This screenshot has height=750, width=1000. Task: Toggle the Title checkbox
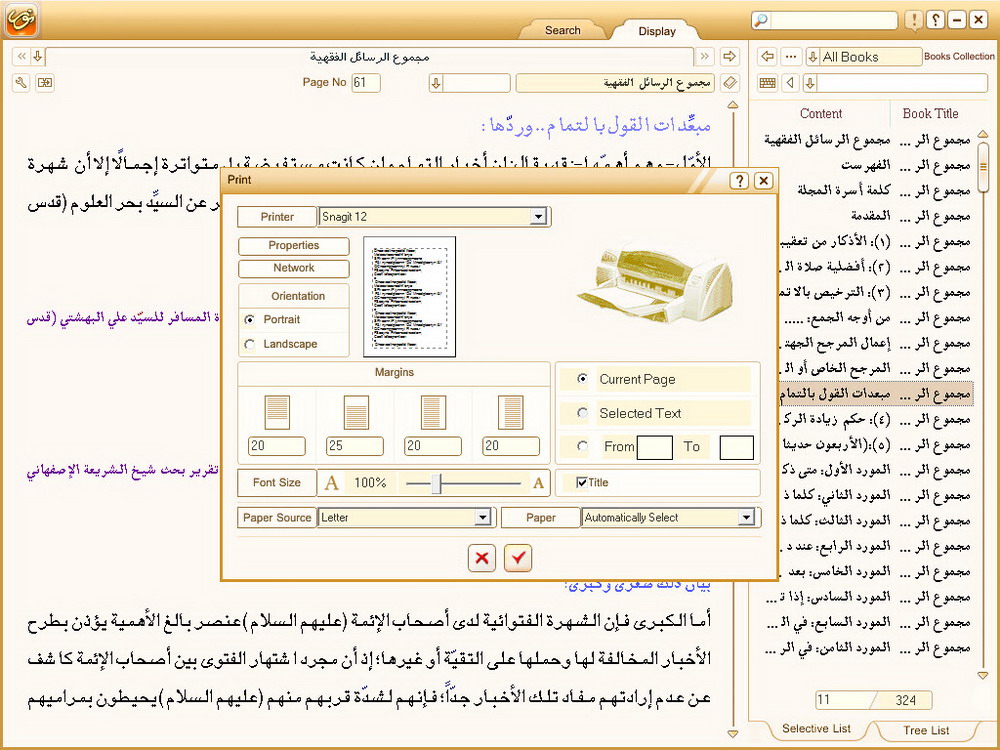pyautogui.click(x=582, y=483)
